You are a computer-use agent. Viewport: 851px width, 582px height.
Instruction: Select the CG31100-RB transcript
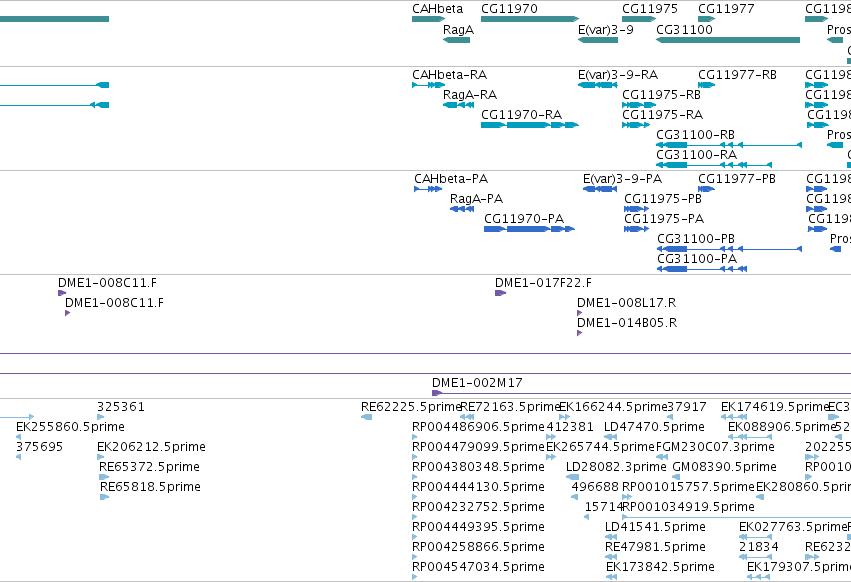click(x=729, y=145)
